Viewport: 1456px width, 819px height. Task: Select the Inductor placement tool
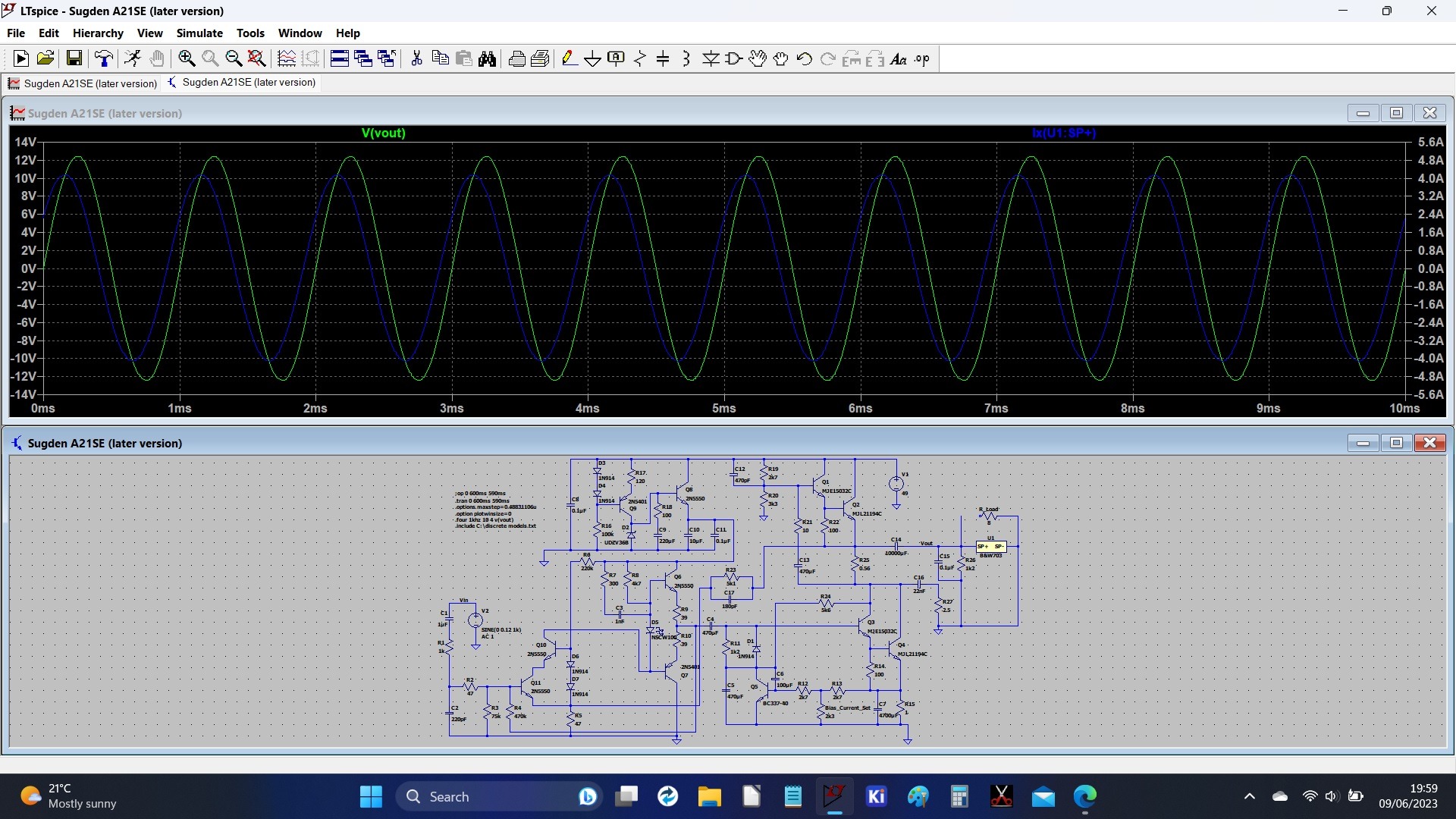[686, 58]
